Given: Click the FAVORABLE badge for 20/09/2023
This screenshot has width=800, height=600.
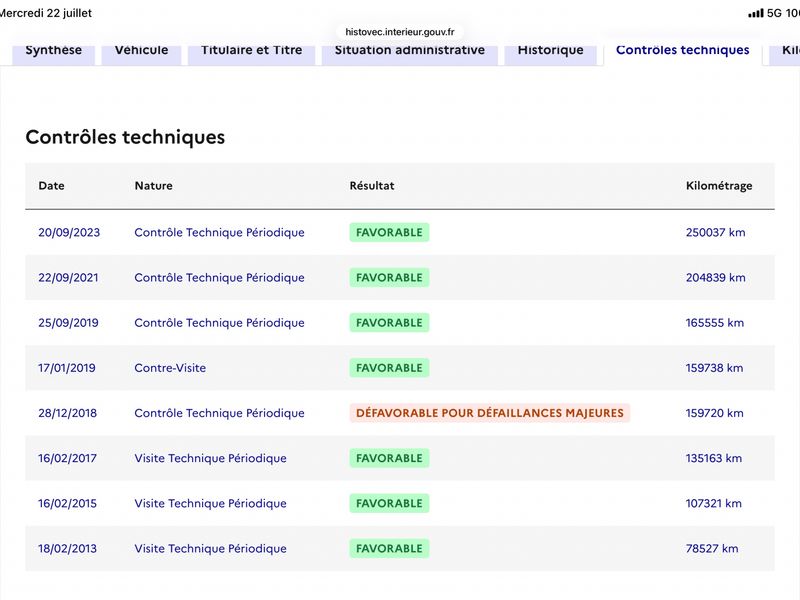Looking at the screenshot, I should pyautogui.click(x=389, y=233).
